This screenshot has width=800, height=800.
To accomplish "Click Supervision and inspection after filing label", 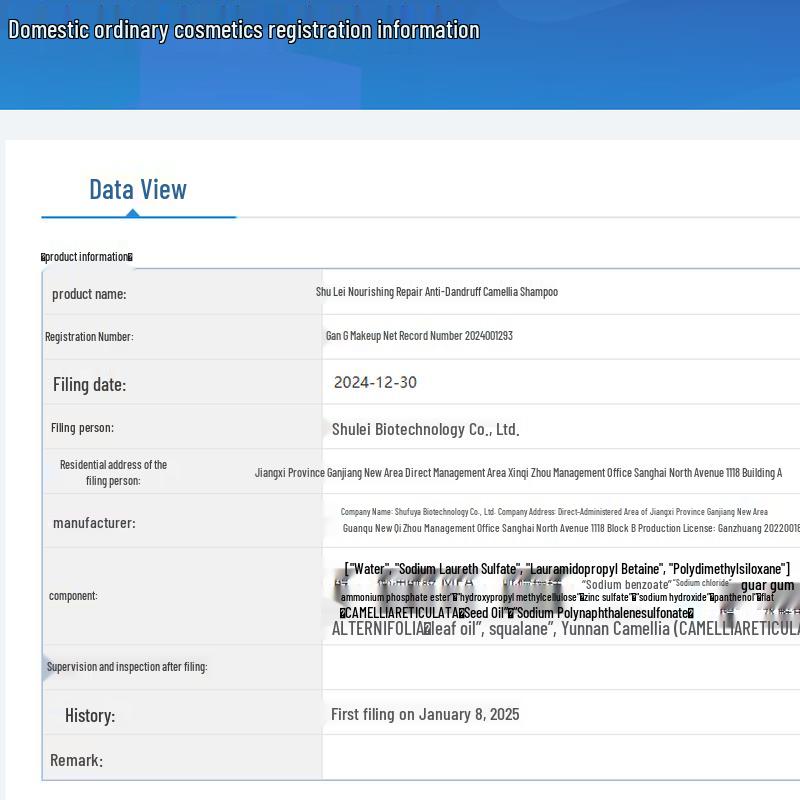I will pos(127,667).
